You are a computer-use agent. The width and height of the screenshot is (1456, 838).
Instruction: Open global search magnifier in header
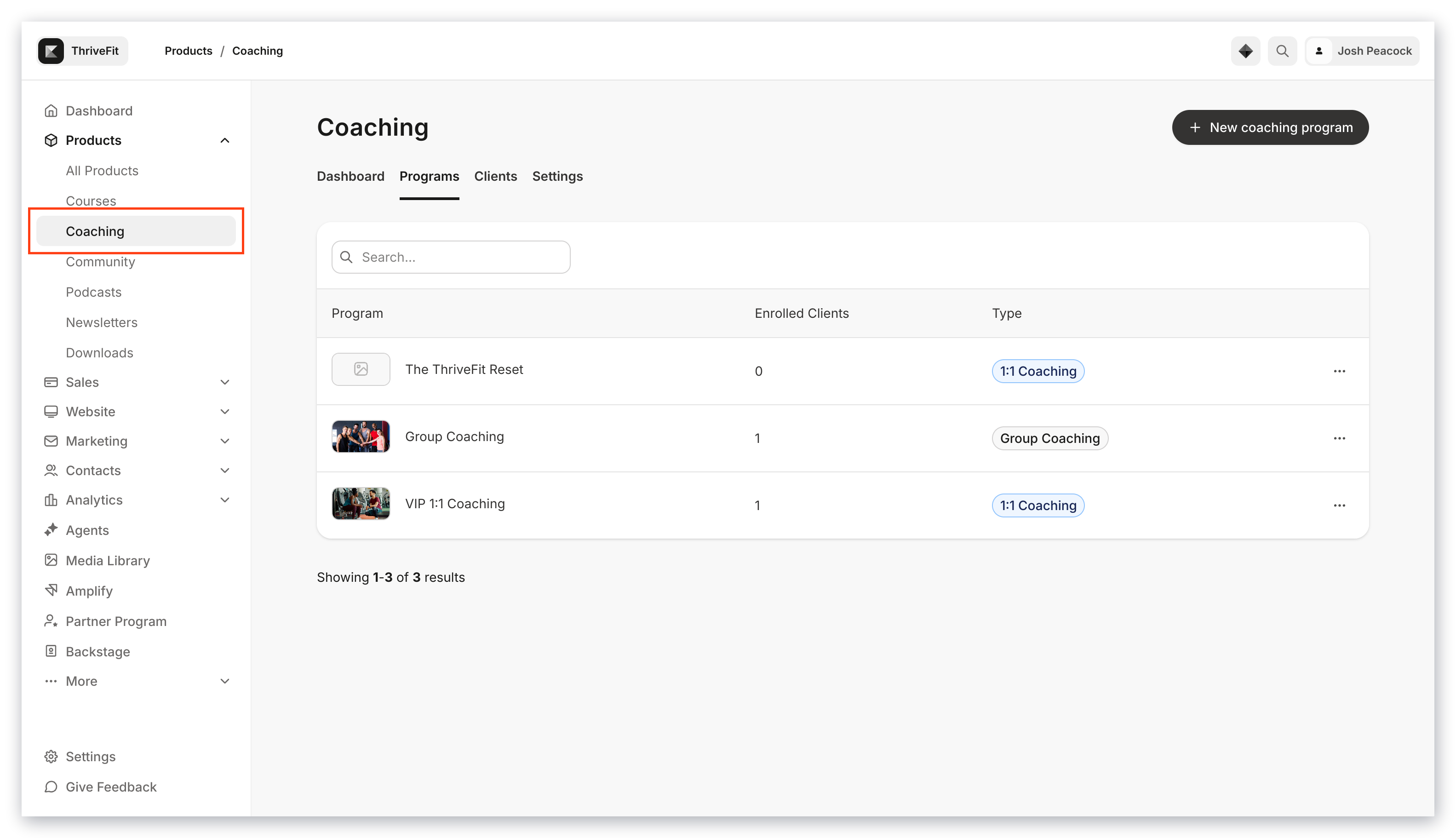1282,51
